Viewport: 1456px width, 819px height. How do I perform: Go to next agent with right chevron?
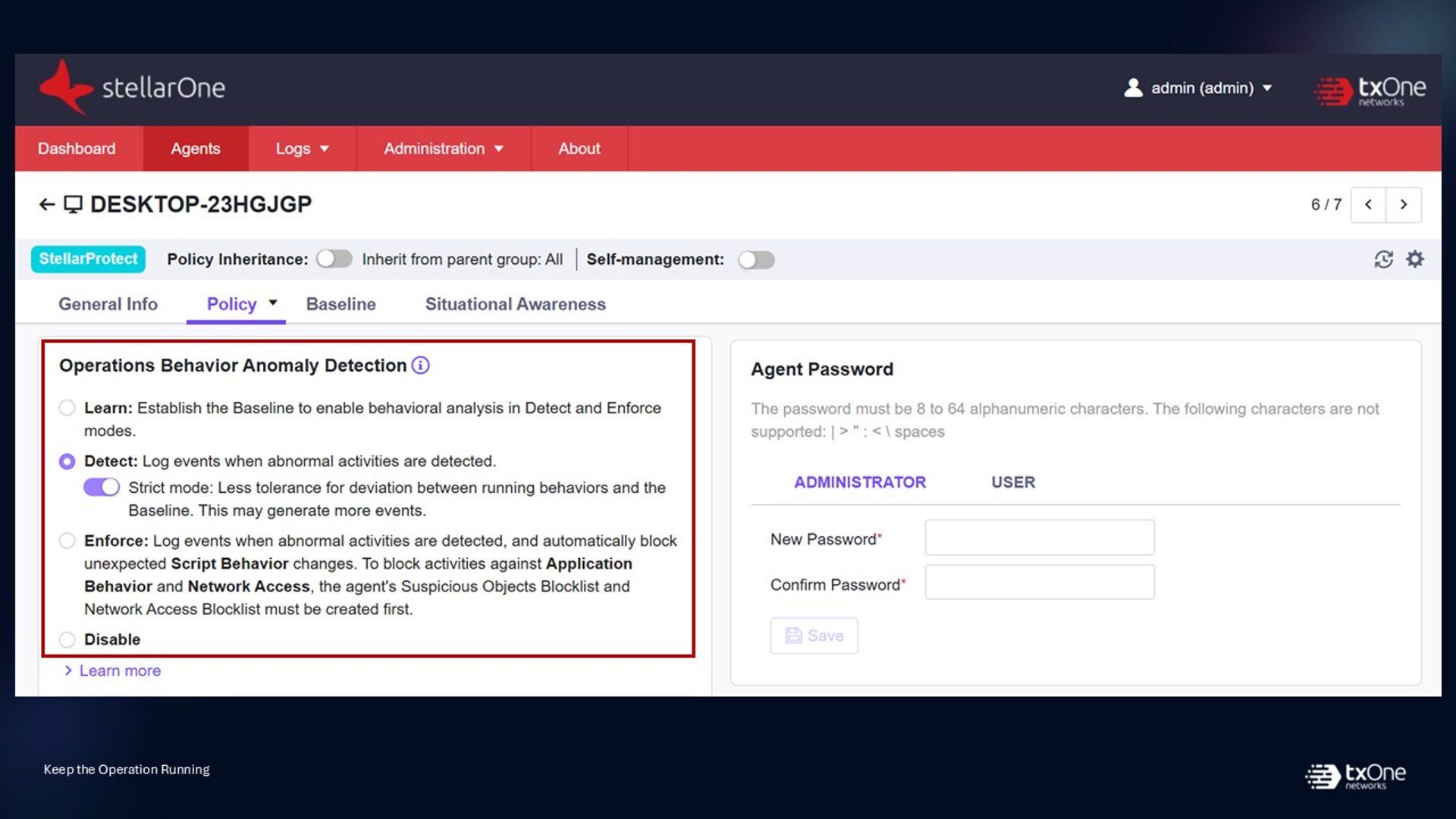coord(1404,205)
